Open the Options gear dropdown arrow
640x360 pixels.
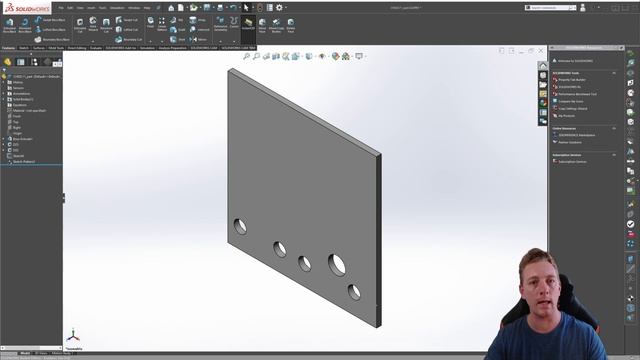(286, 7)
